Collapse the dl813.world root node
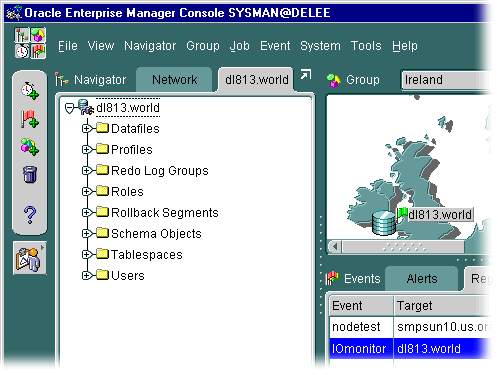The image size is (498, 375). (x=70, y=108)
